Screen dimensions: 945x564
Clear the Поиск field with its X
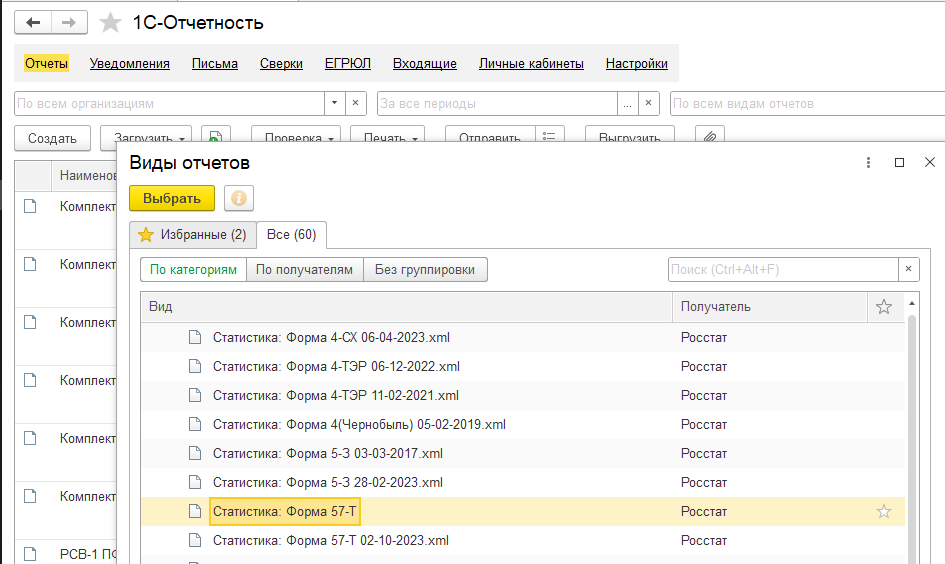(909, 269)
